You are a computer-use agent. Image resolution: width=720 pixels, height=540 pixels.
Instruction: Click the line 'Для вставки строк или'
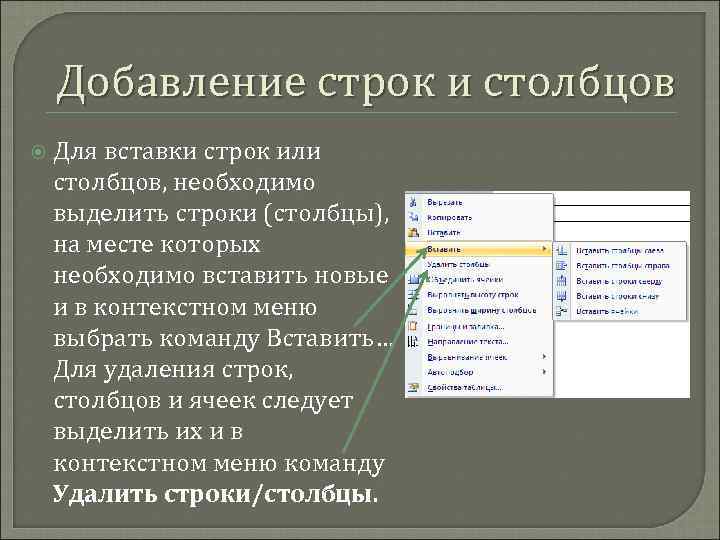[x=187, y=152]
